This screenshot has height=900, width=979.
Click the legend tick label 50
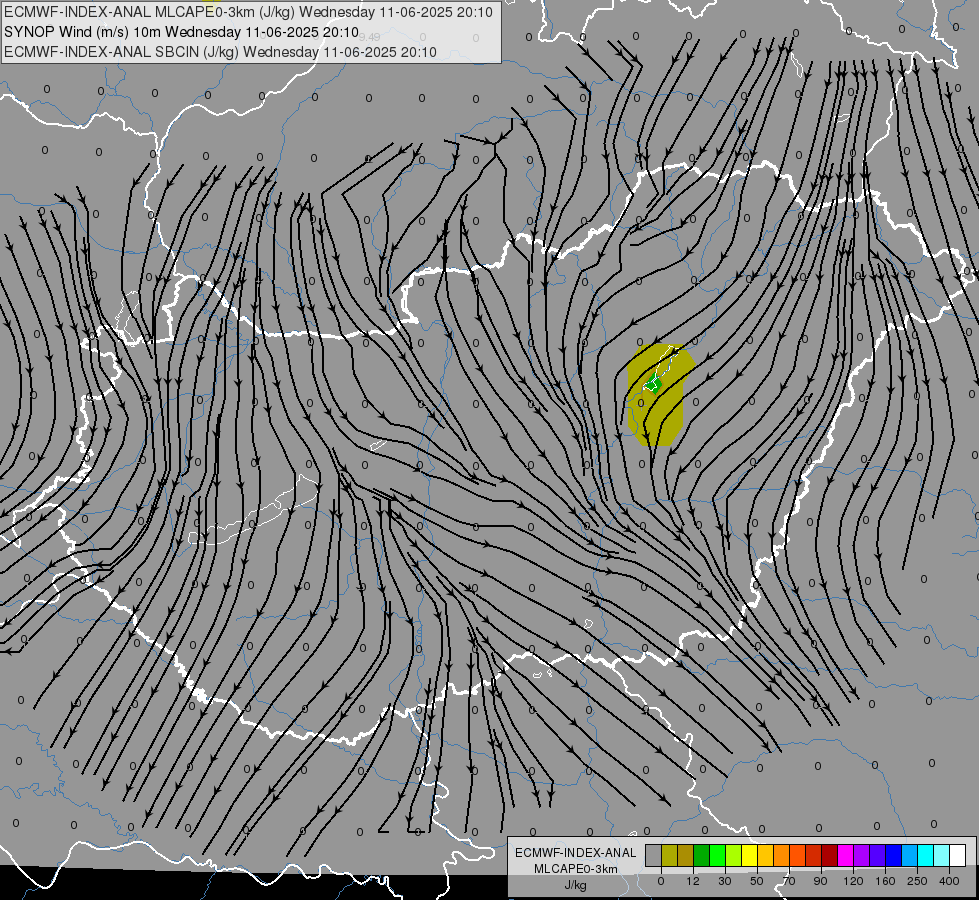coord(757,881)
